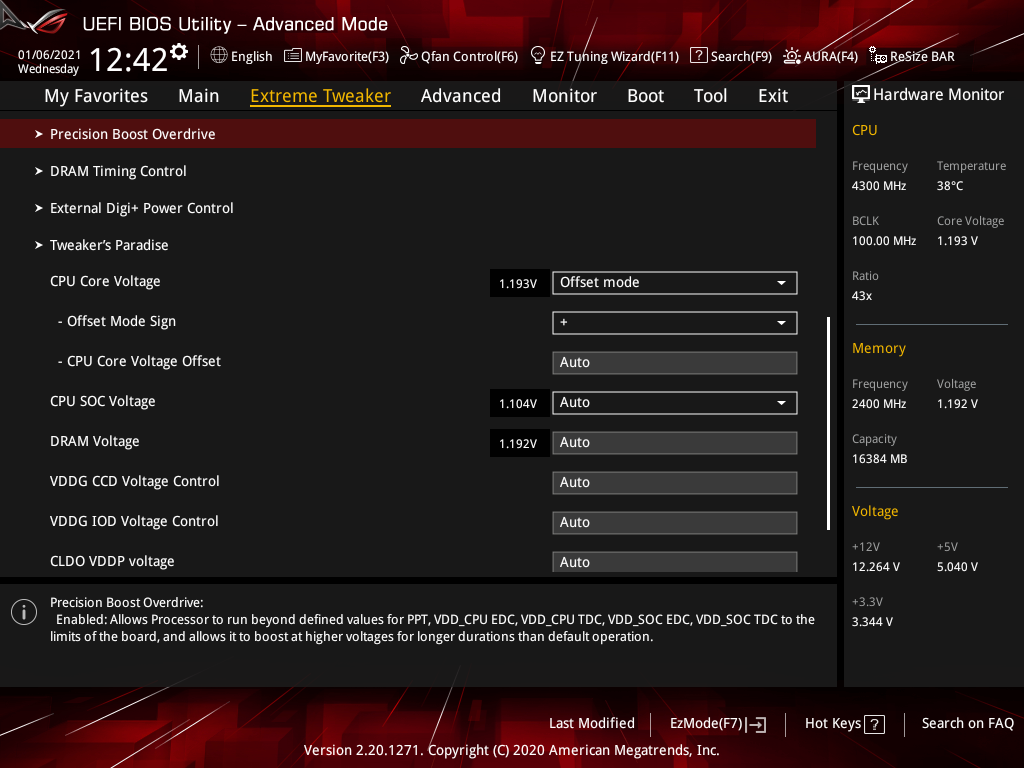The height and width of the screenshot is (768, 1024).
Task: Expand Precision Boost Overdrive submenu
Action: point(408,134)
